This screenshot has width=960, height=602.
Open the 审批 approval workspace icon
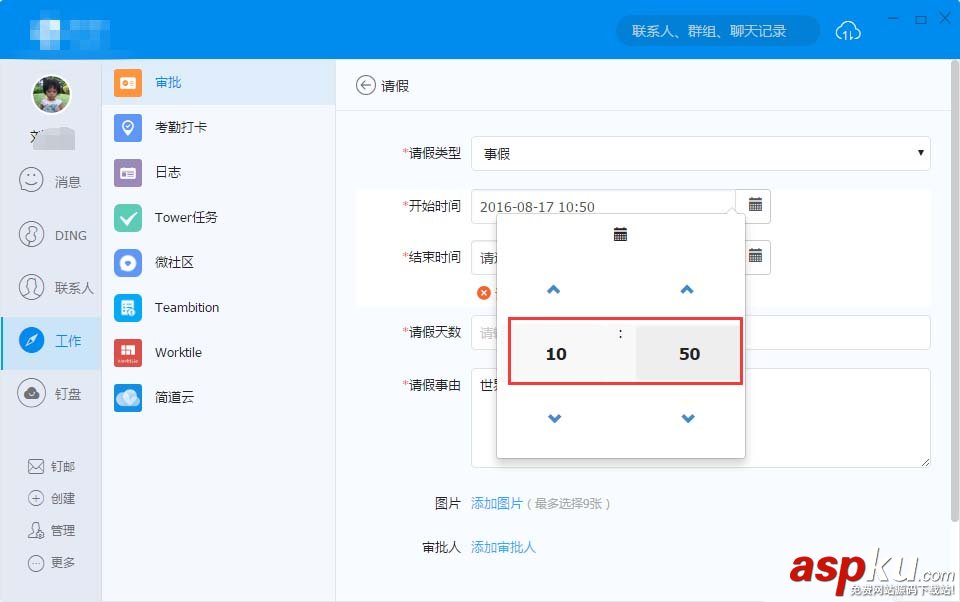128,83
